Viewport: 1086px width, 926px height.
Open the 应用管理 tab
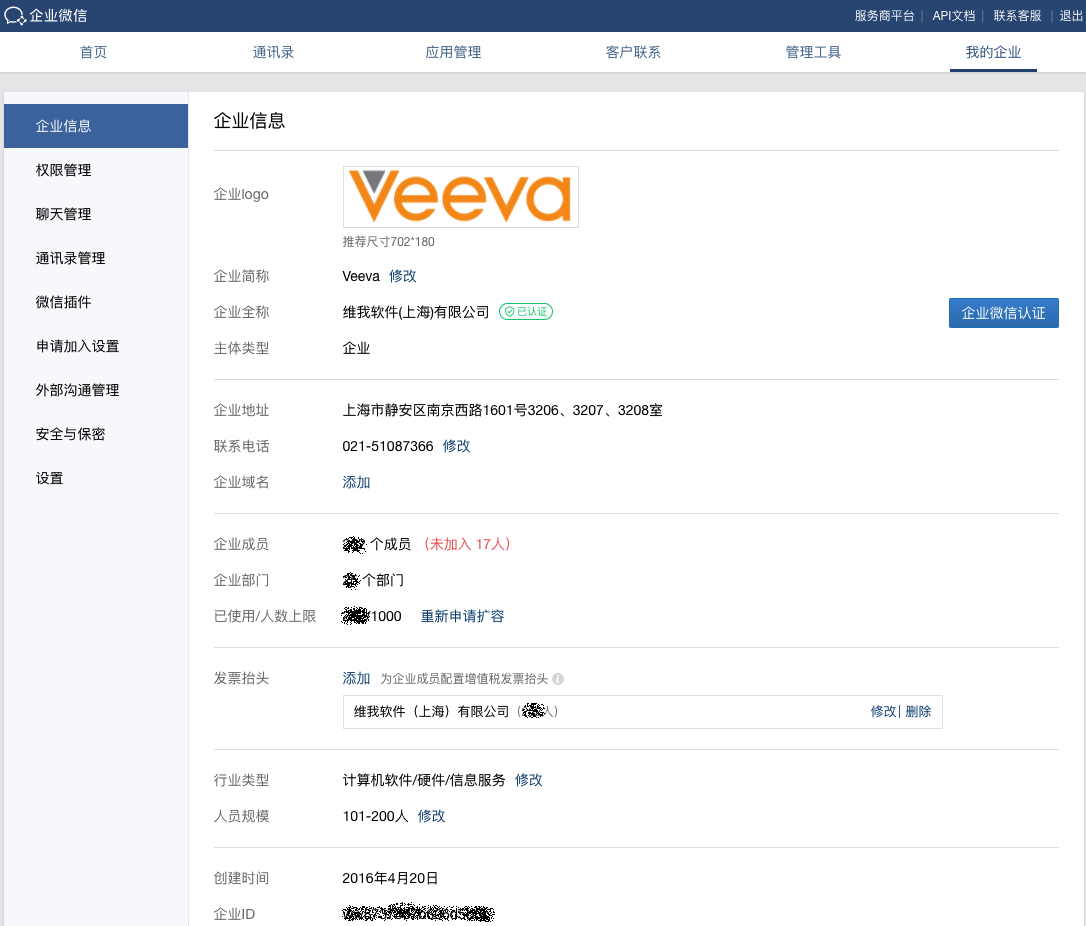tap(453, 52)
